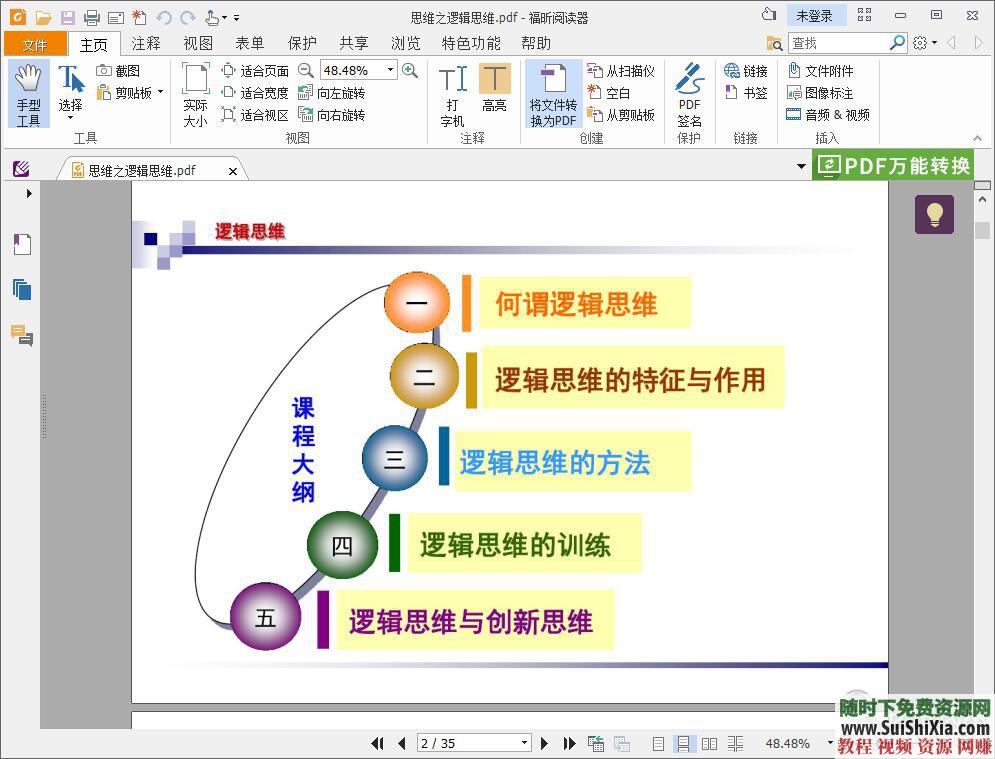Toggle continuous page view mode in status bar

tap(684, 743)
